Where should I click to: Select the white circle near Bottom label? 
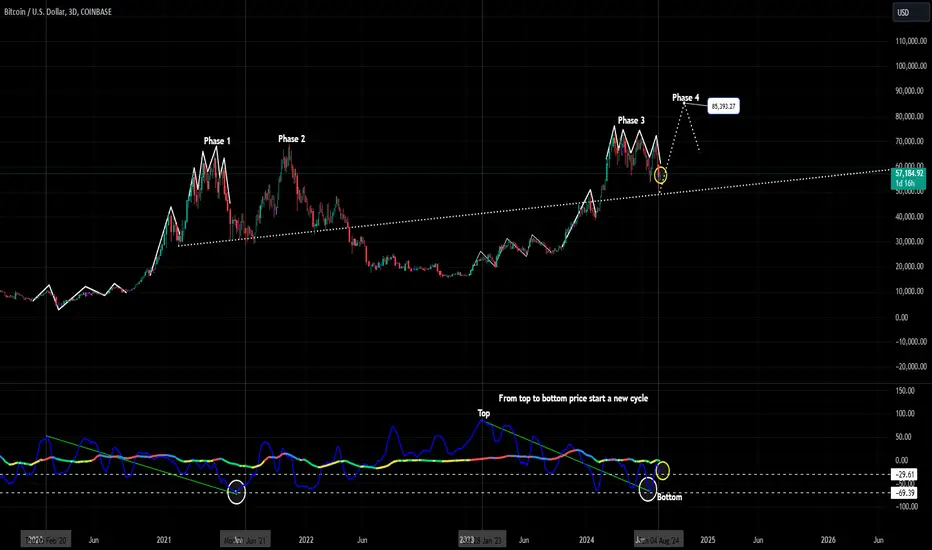647,491
